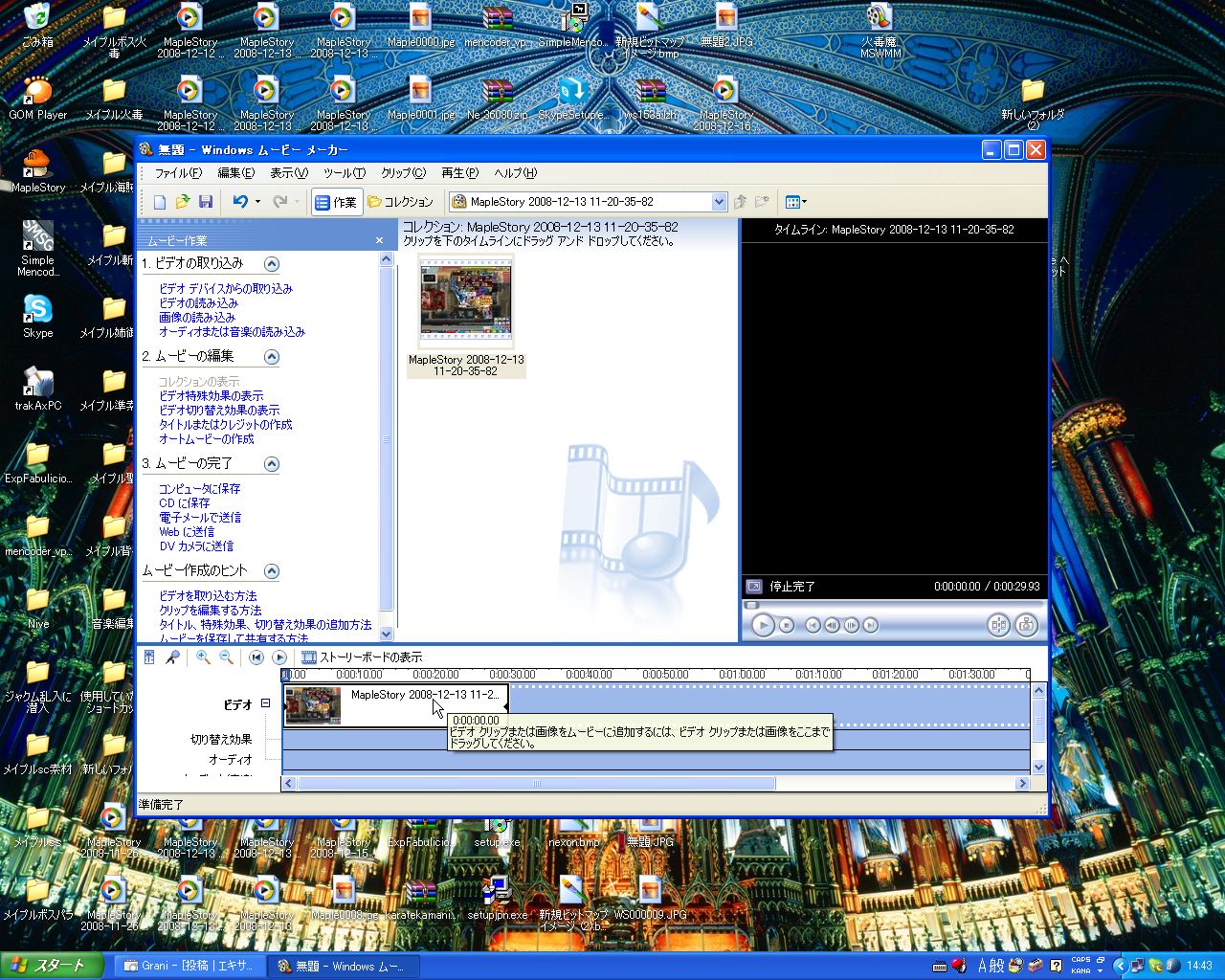Jump back using the monitor's back button
Image resolution: width=1225 pixels, height=980 pixels.
point(813,625)
